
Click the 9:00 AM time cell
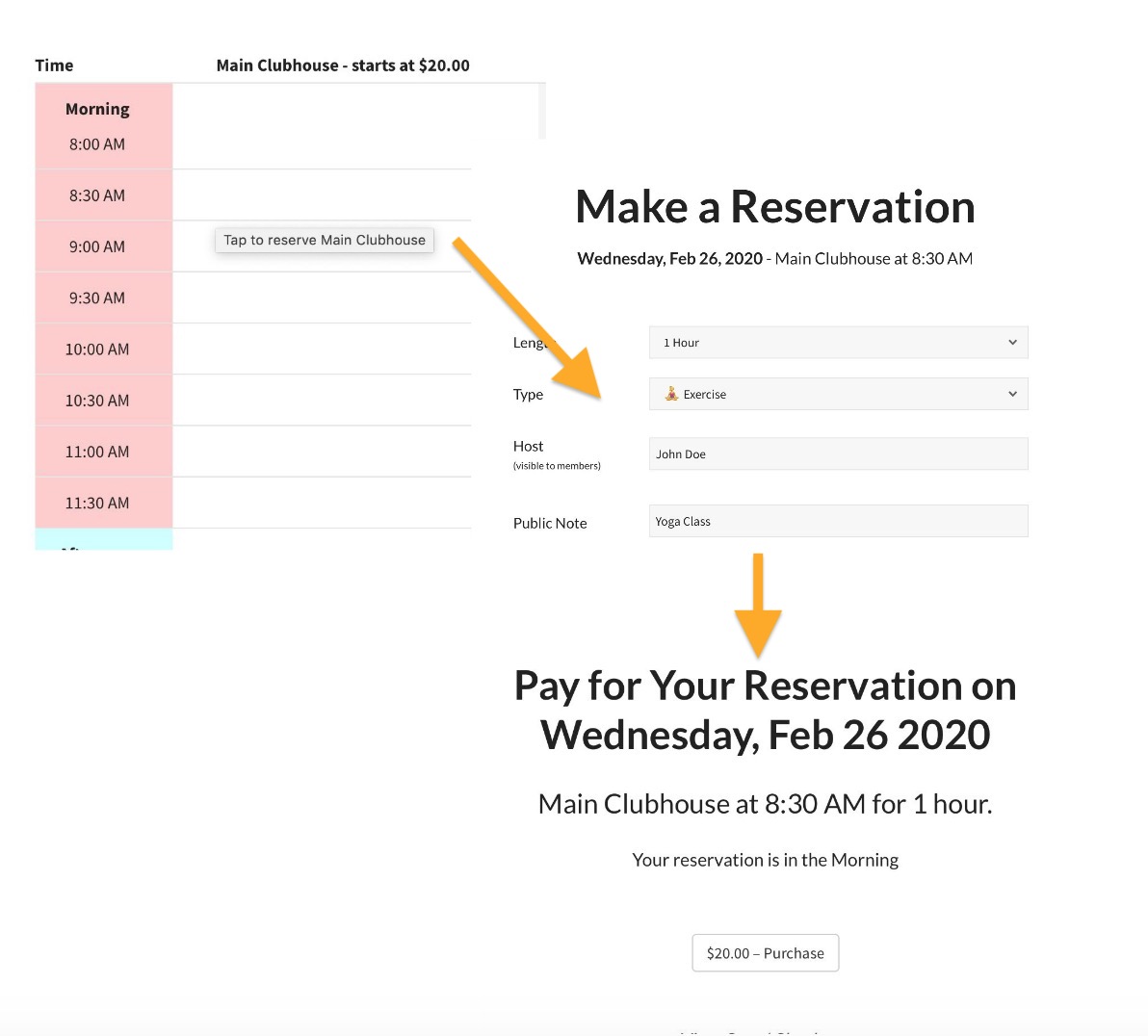[x=97, y=247]
